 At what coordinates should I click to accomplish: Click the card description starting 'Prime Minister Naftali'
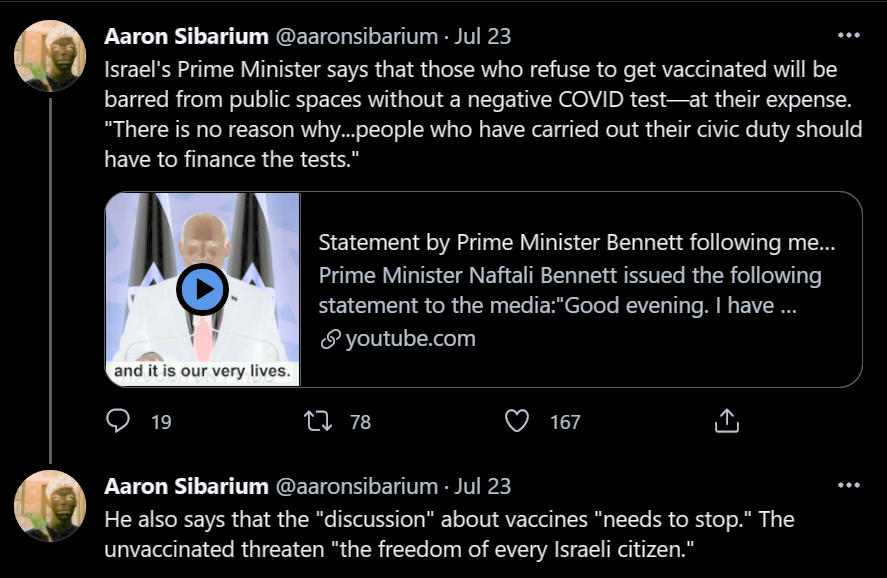point(569,290)
